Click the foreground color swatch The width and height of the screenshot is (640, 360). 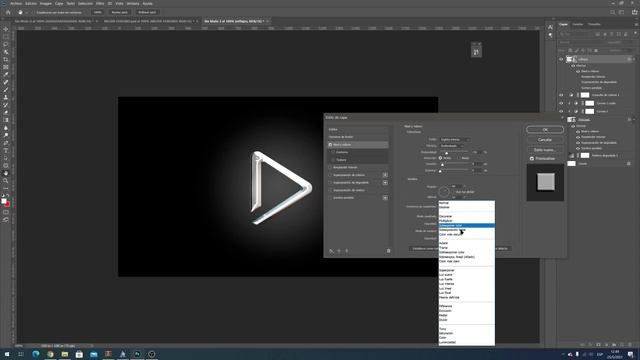(x=4, y=201)
